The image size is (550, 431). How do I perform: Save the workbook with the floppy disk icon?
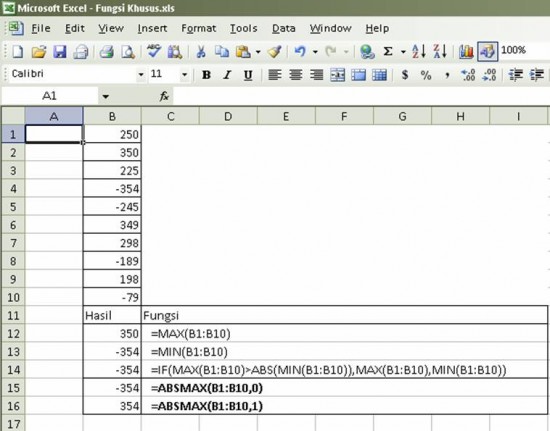coord(60,52)
